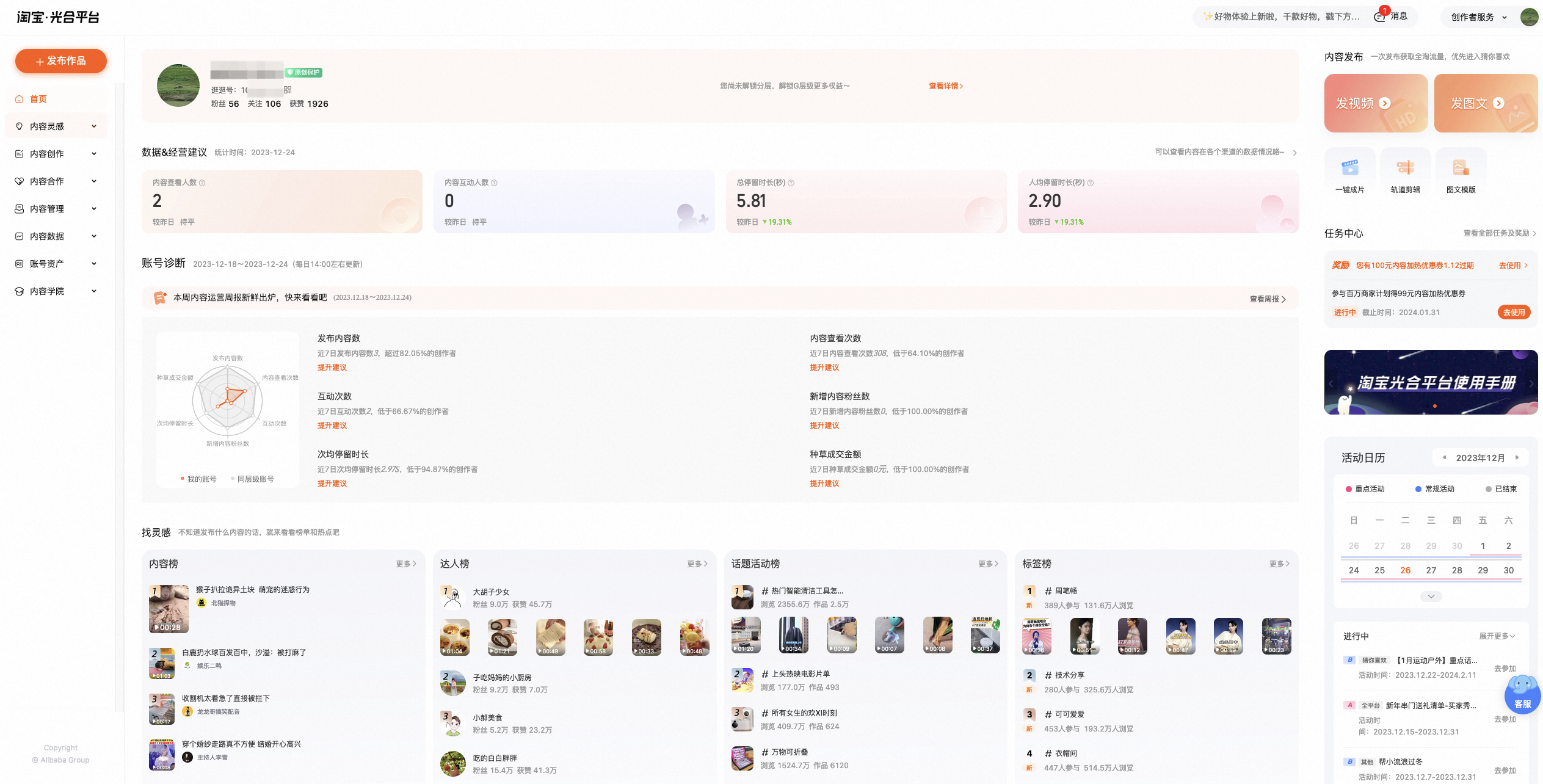Click the 好物体验上新啦 announcement bar
Screen dimensions: 1543x784
(1281, 16)
